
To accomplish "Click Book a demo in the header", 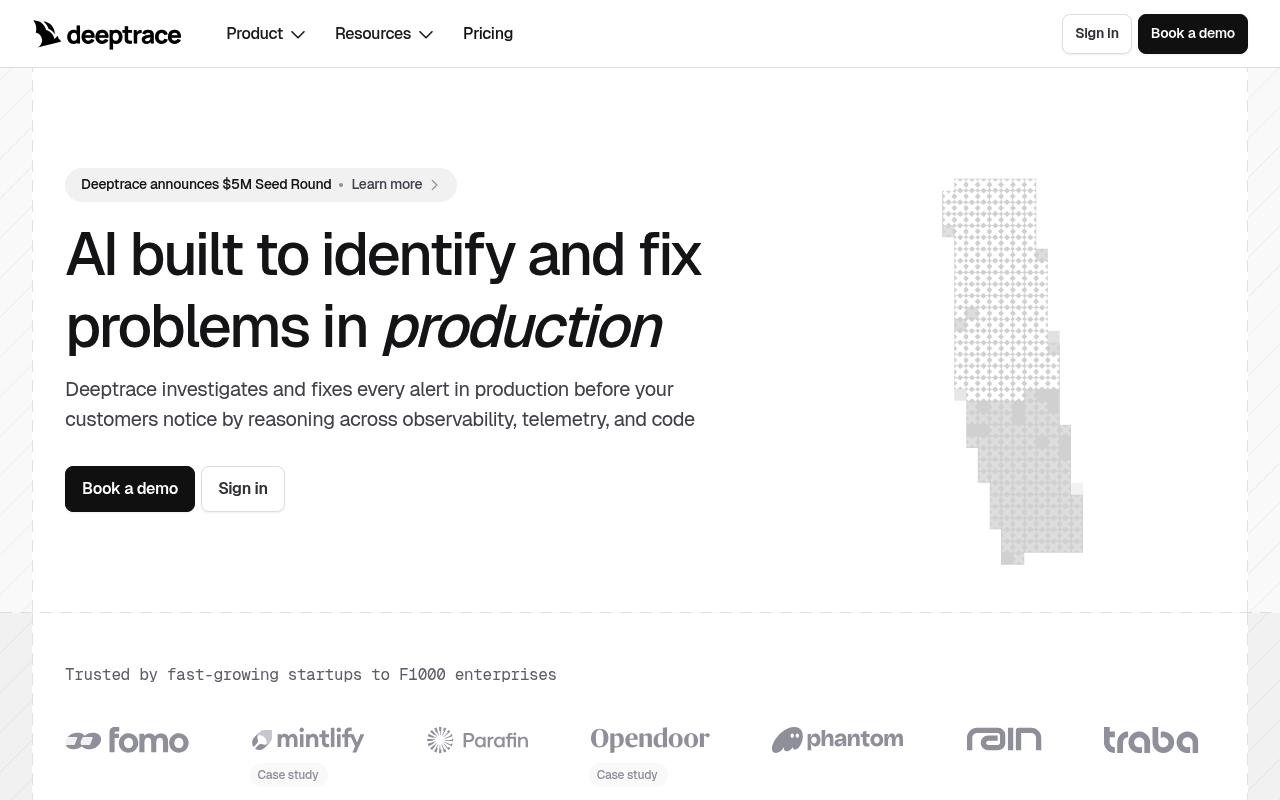I will pos(1193,34).
